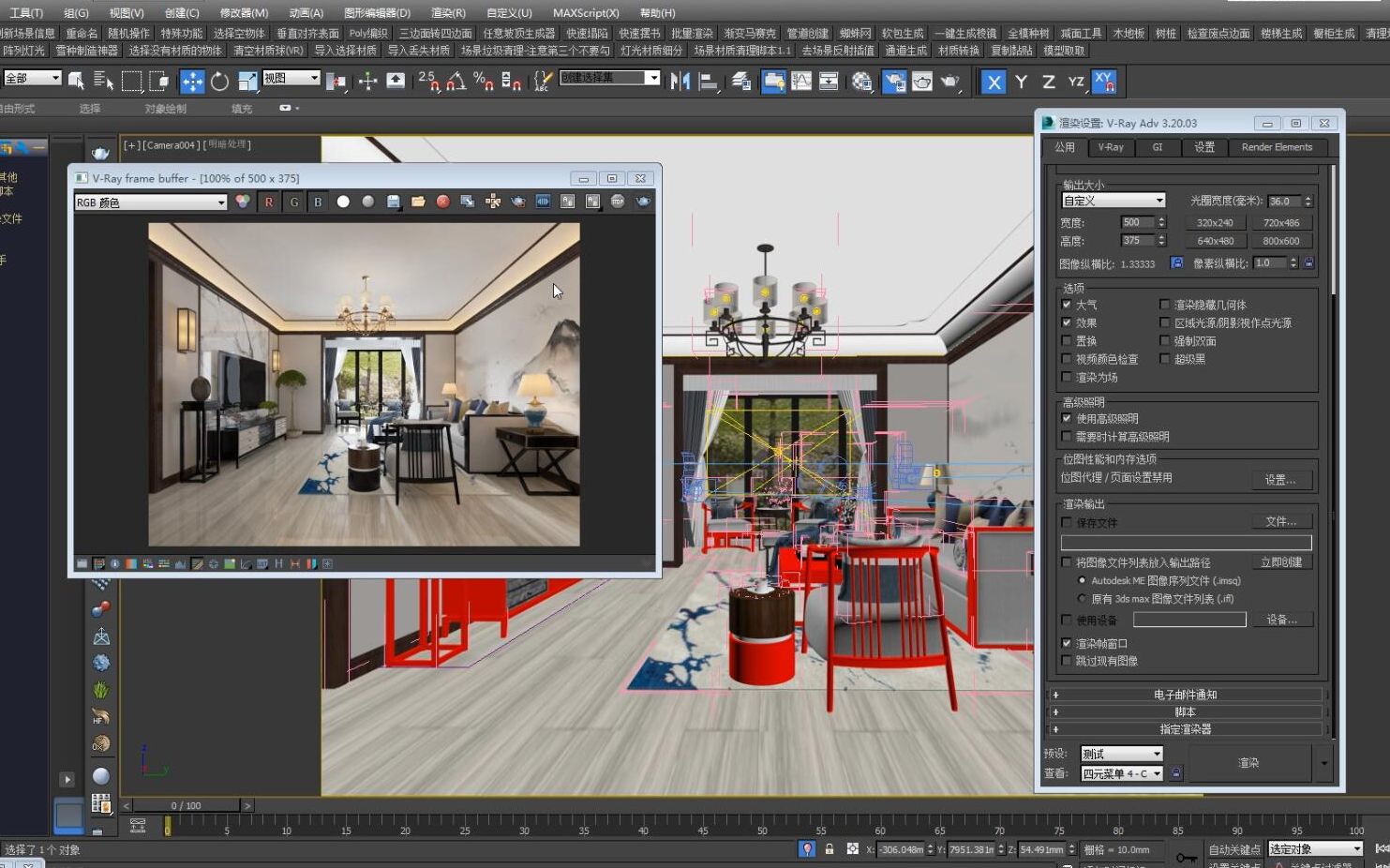Open Render Setup from main toolbar
Viewport: 1390px width, 868px height.
[895, 82]
